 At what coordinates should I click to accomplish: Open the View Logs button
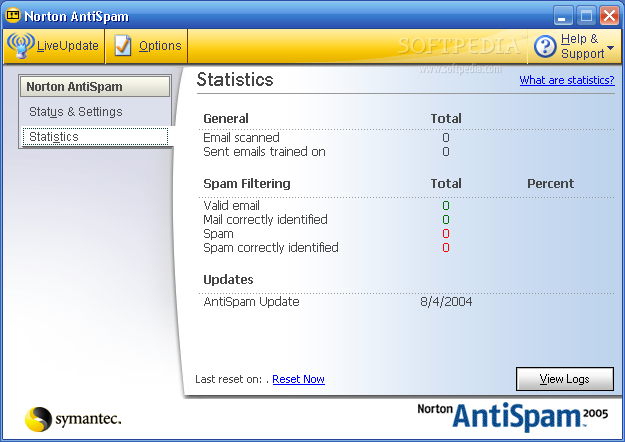coord(565,379)
